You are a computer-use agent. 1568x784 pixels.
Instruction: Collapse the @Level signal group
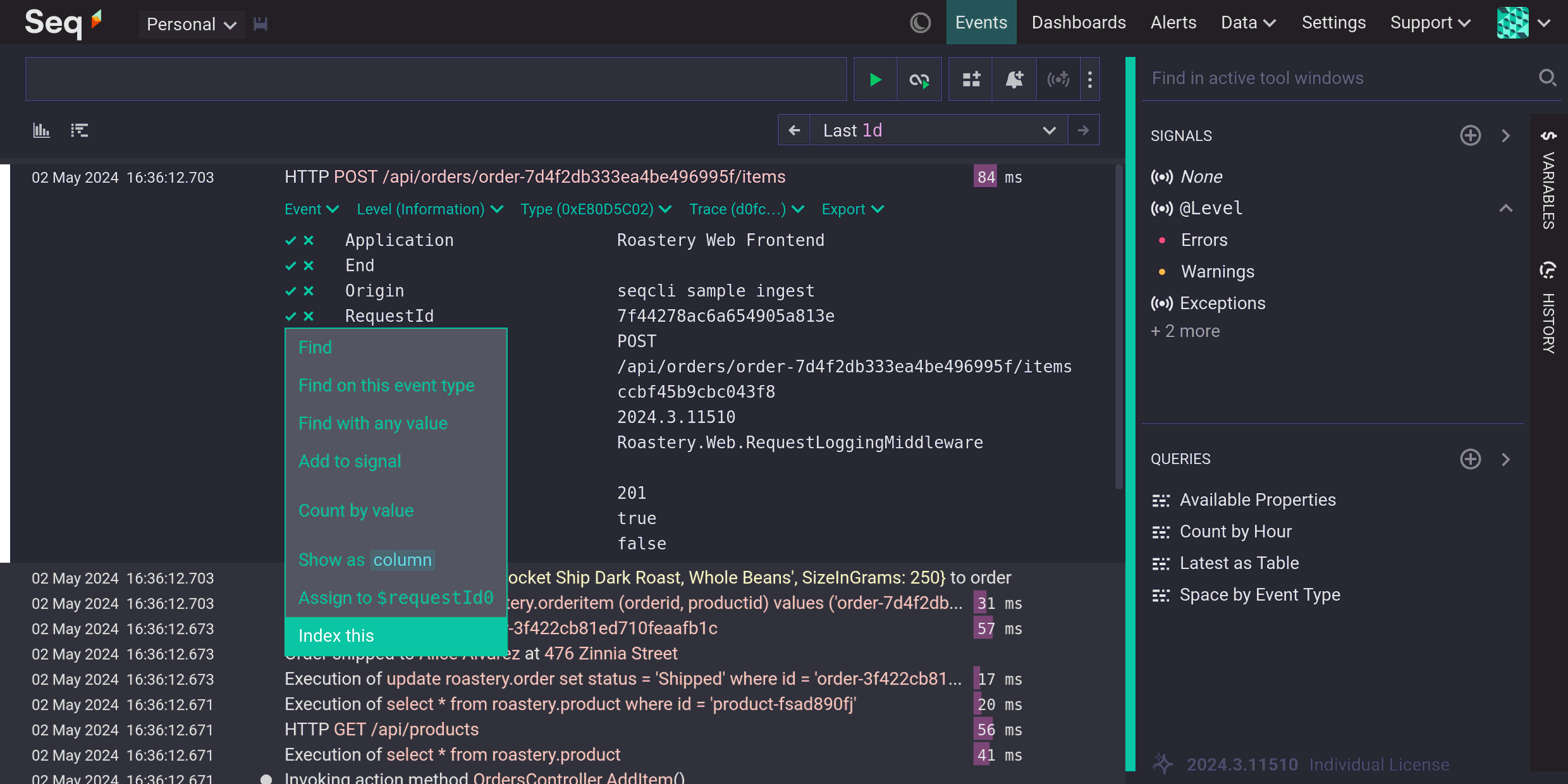tap(1506, 209)
